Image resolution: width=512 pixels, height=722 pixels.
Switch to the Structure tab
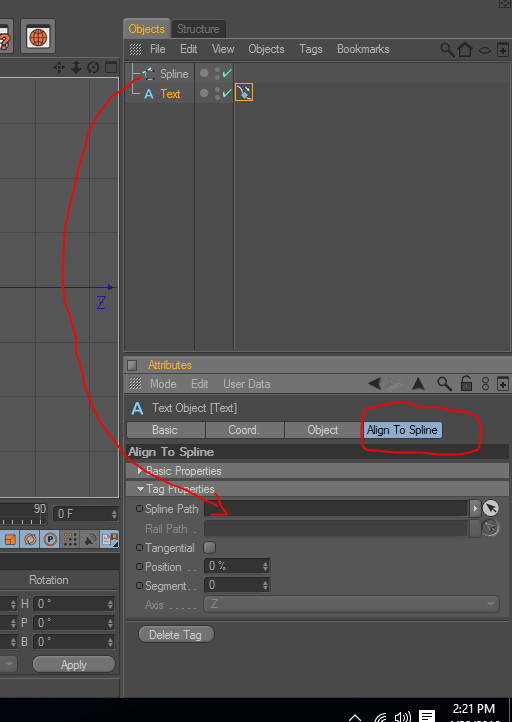pyautogui.click(x=198, y=29)
